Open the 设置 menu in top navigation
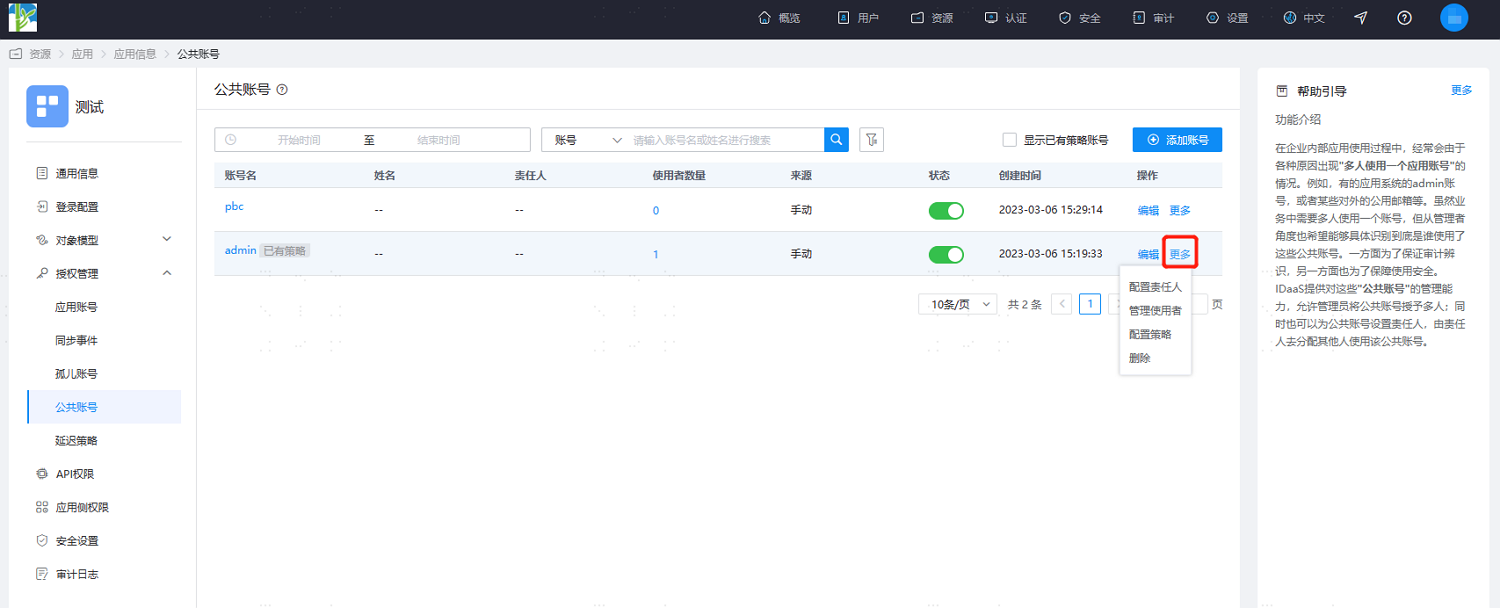This screenshot has height=608, width=1500. (1227, 18)
